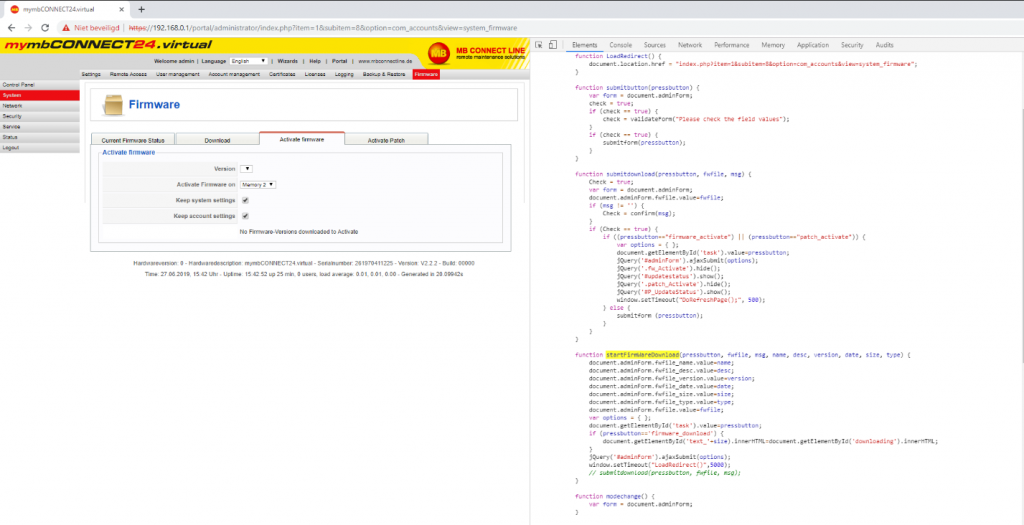Open the Settings submenu item
Screen dimensions: 1024x525
pos(91,74)
